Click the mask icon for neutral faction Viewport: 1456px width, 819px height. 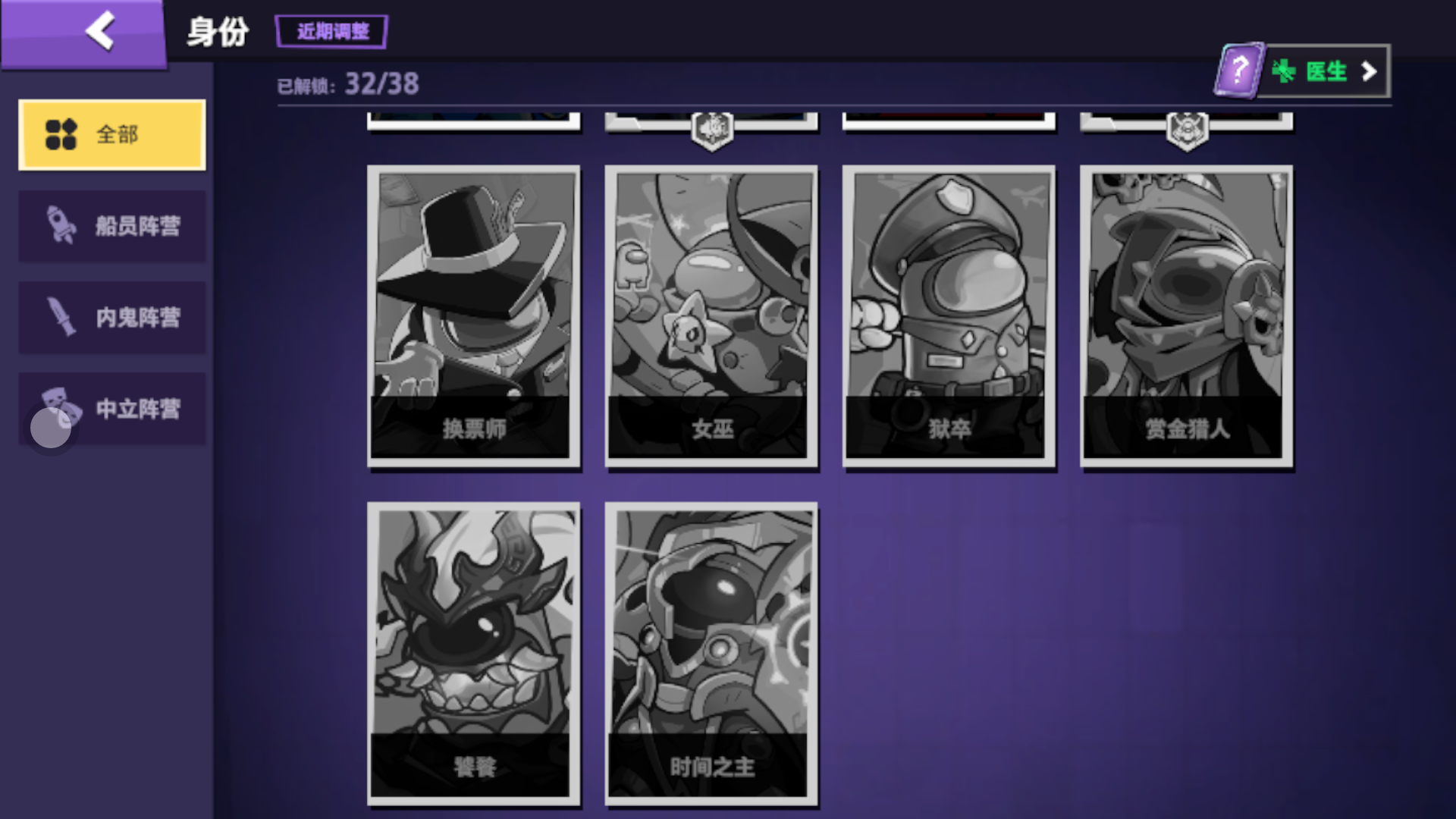[x=61, y=406]
